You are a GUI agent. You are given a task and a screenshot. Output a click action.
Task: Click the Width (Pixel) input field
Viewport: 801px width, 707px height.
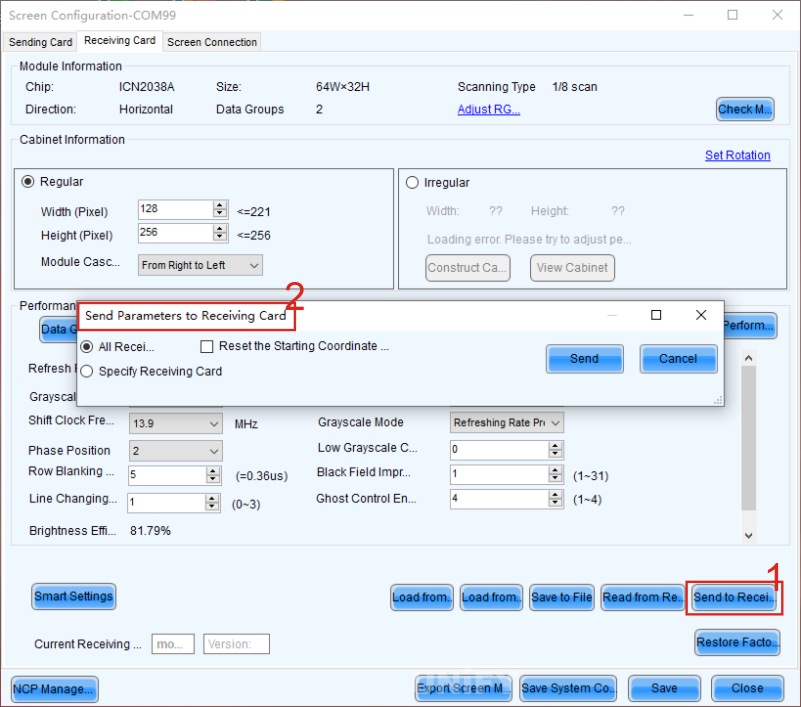point(175,209)
